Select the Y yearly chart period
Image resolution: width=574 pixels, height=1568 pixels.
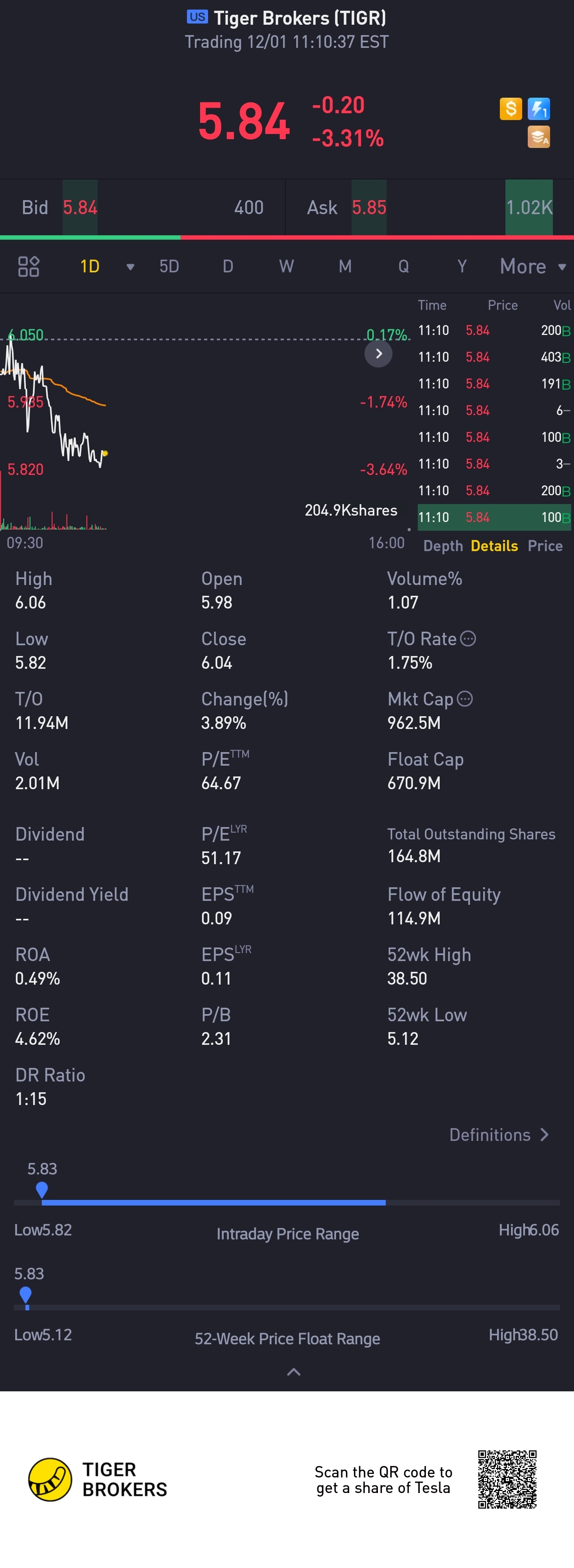462,267
